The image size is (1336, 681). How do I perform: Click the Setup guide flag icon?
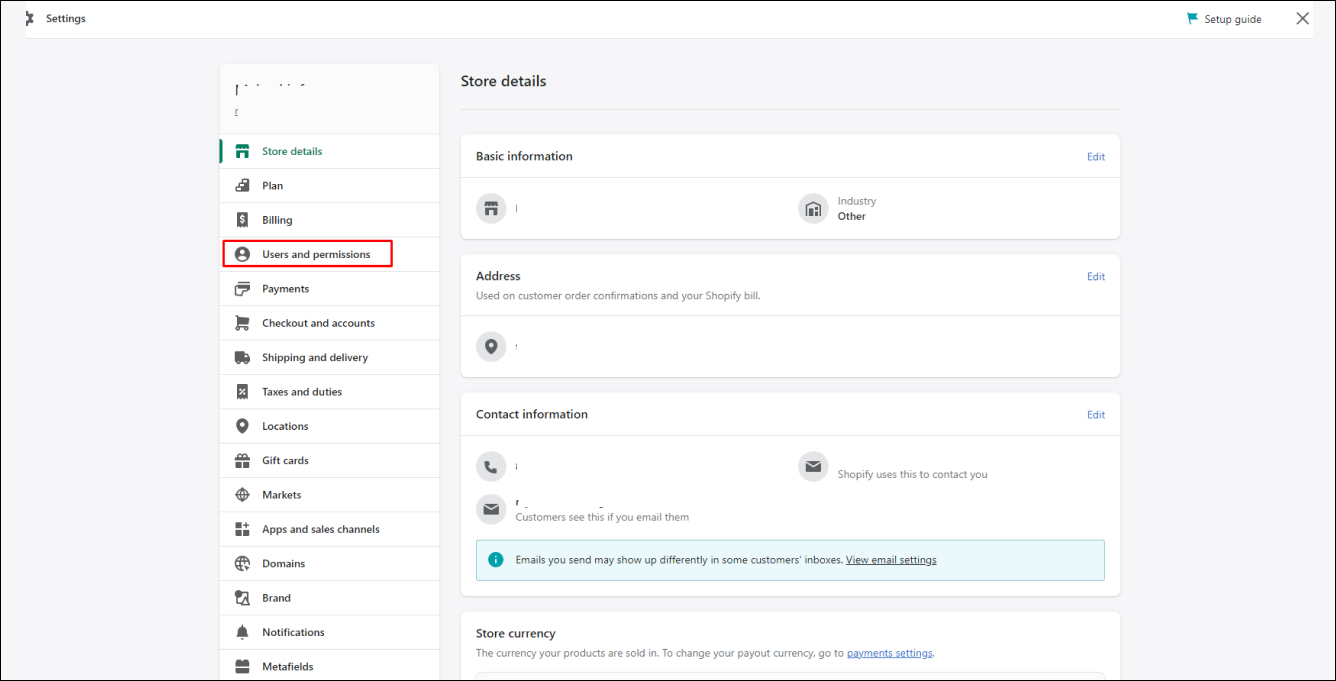[x=1192, y=18]
